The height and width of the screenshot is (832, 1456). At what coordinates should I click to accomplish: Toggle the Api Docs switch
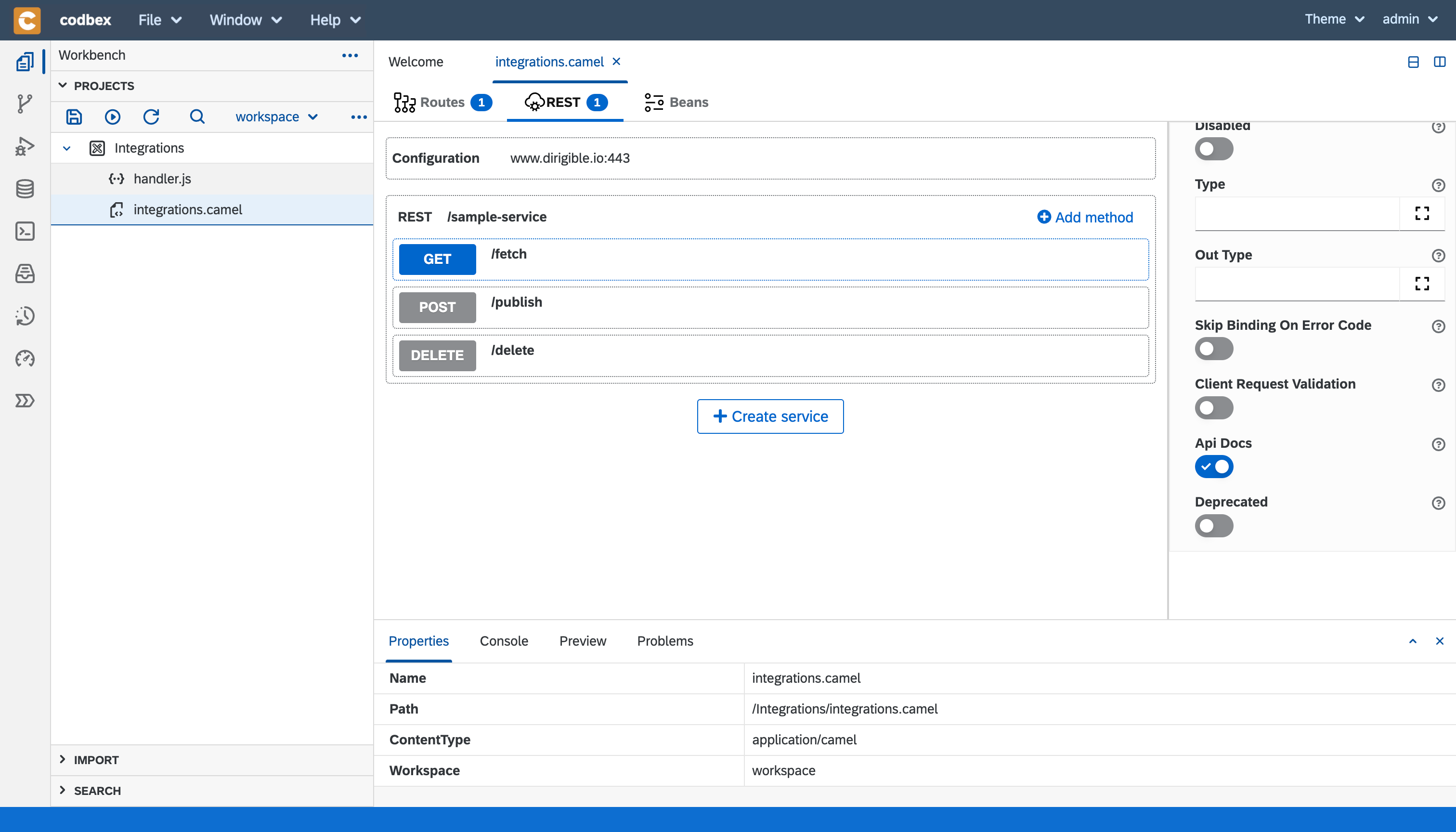click(1214, 466)
